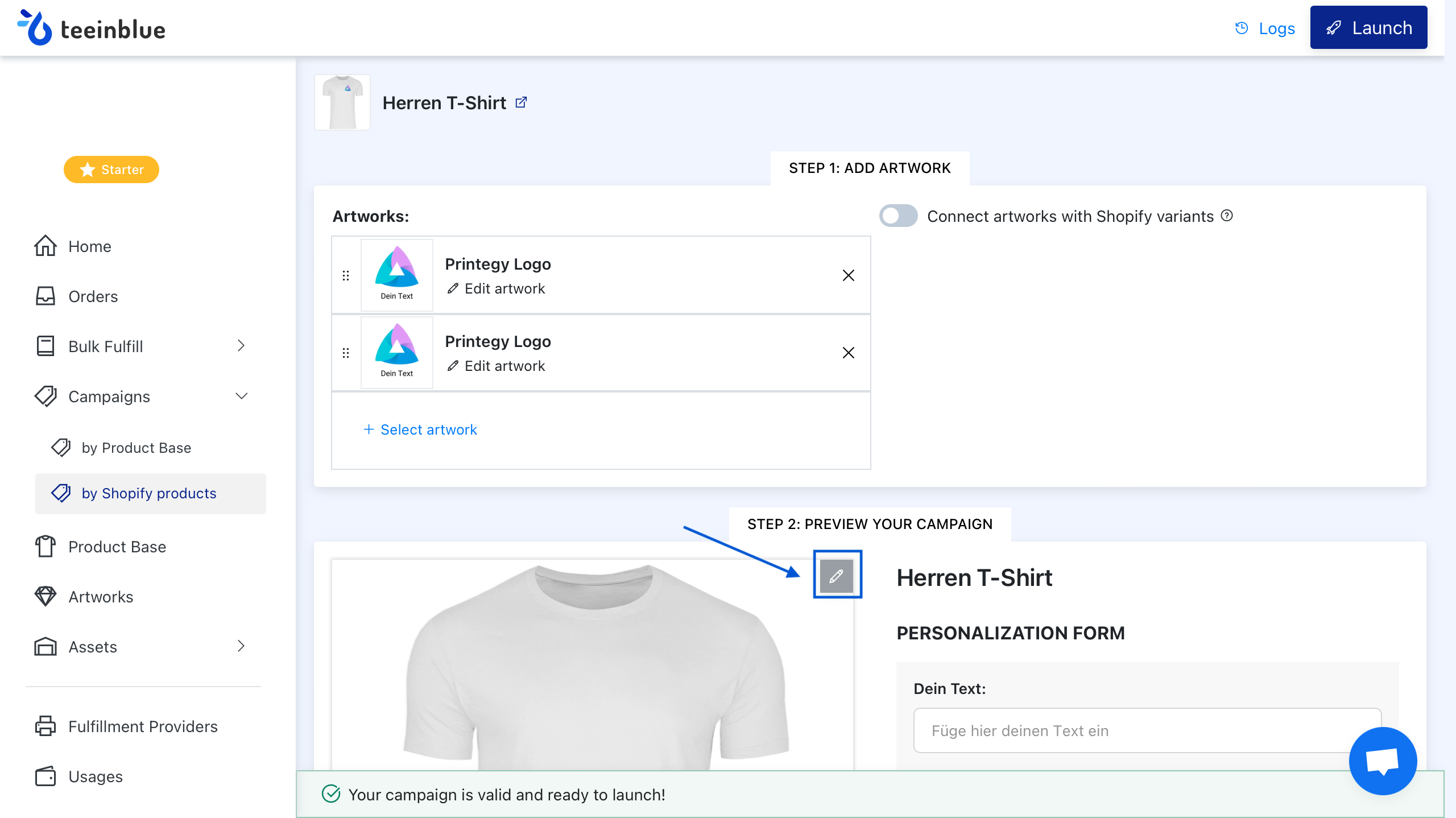Click the Launch button
The width and height of the screenshot is (1456, 818).
[x=1368, y=27]
